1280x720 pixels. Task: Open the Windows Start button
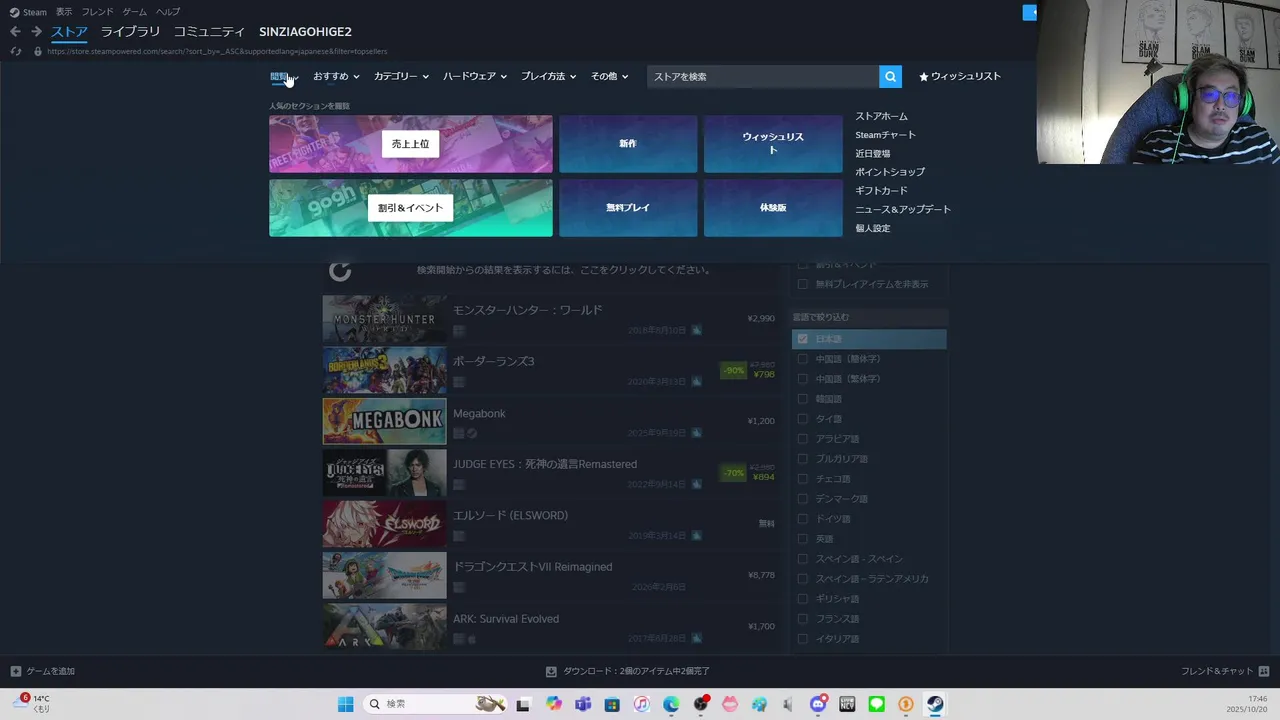click(x=345, y=704)
